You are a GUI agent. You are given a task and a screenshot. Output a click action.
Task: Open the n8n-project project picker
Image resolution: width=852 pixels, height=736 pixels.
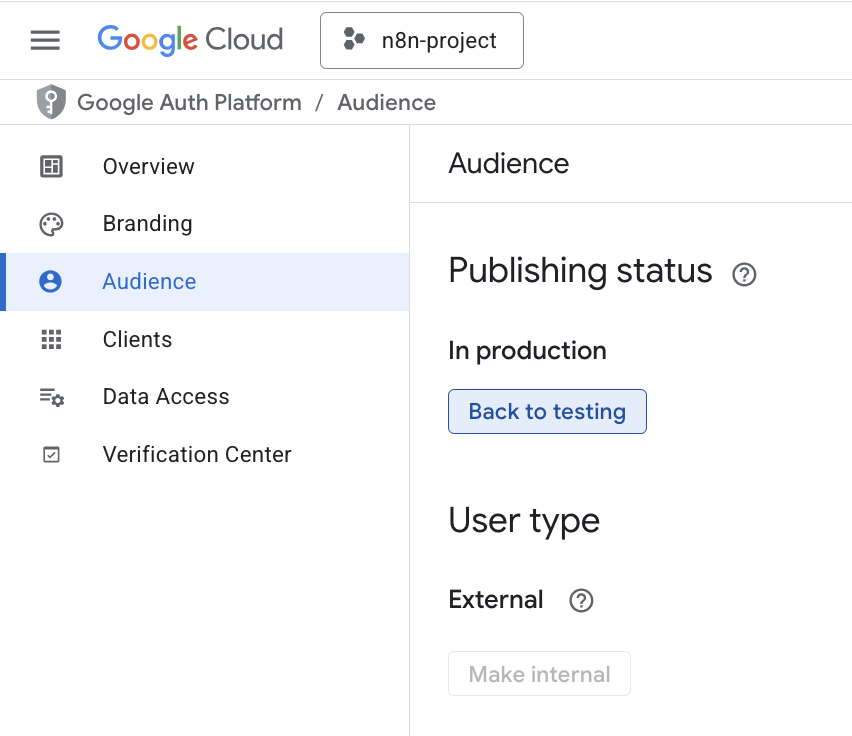coord(421,41)
